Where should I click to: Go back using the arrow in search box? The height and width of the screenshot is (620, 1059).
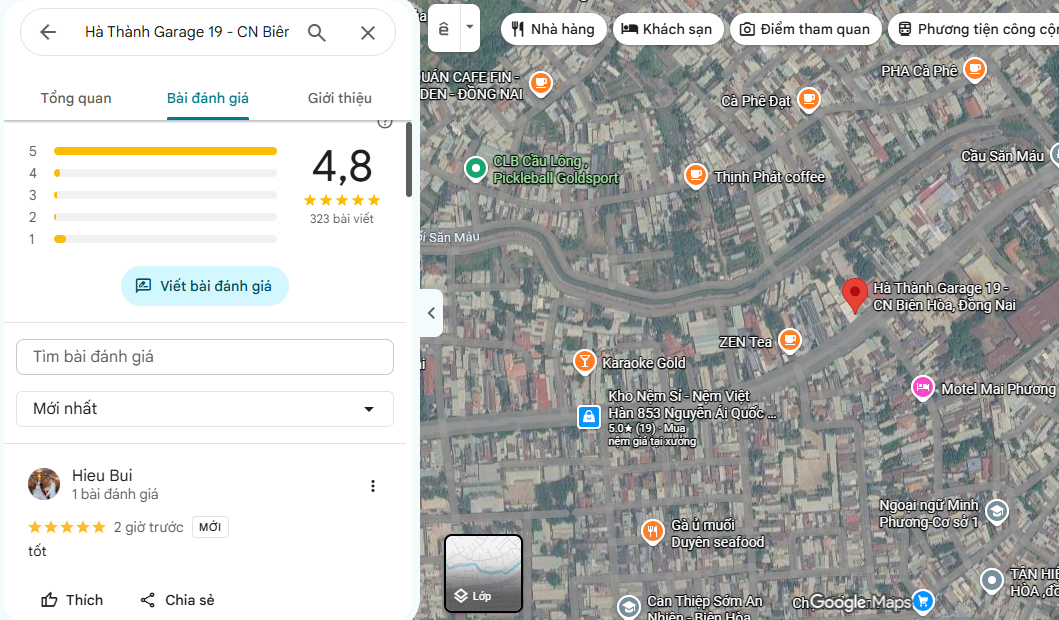tap(48, 32)
